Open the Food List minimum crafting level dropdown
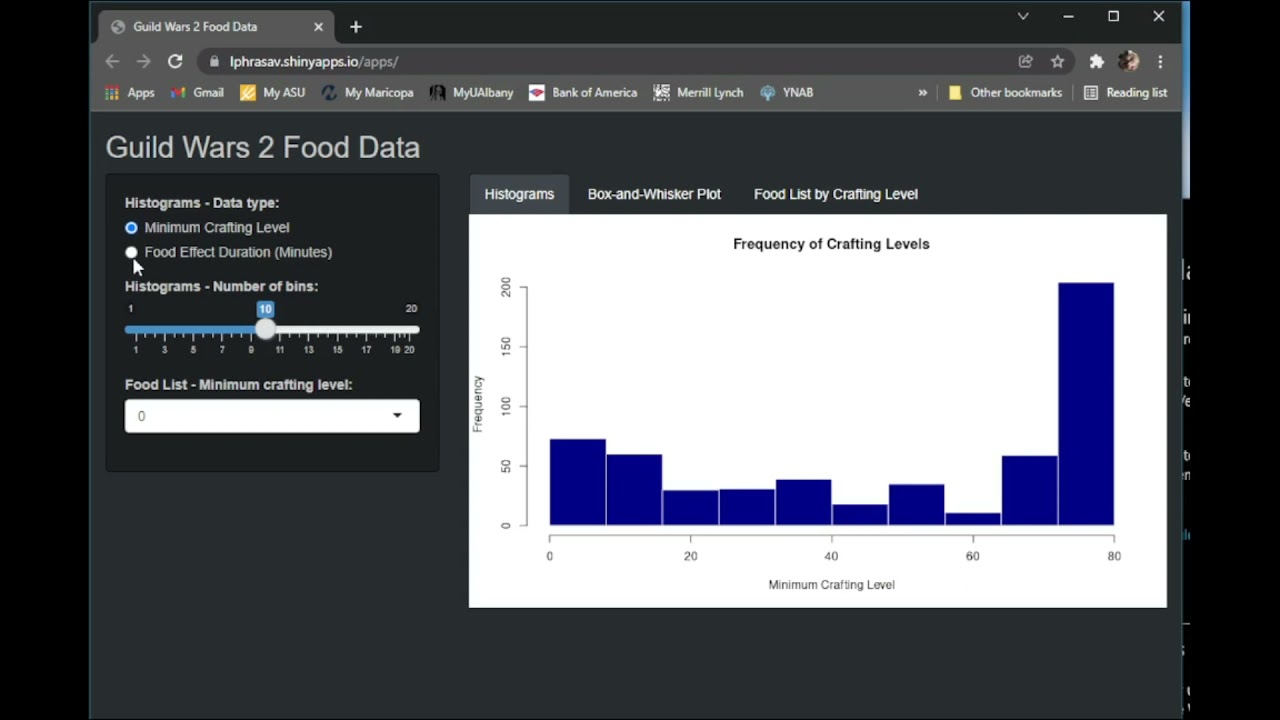The image size is (1280, 720). coord(272,416)
